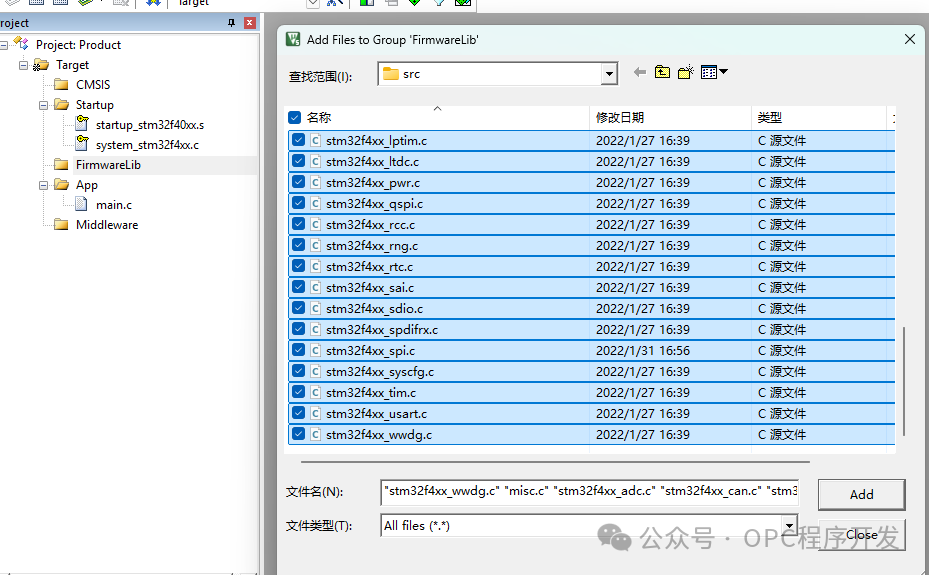Screen dimensions: 929x575
Task: Select the App group label
Action: (x=87, y=185)
